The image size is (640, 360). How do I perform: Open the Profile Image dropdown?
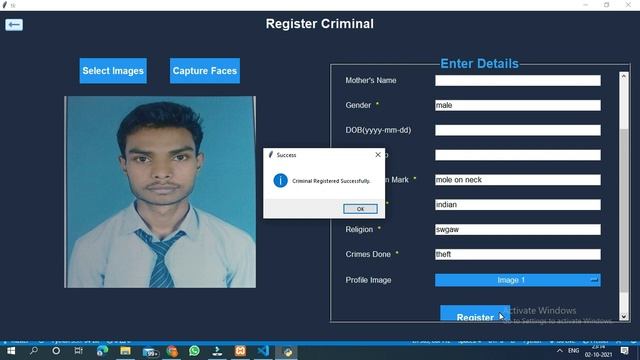(x=518, y=280)
